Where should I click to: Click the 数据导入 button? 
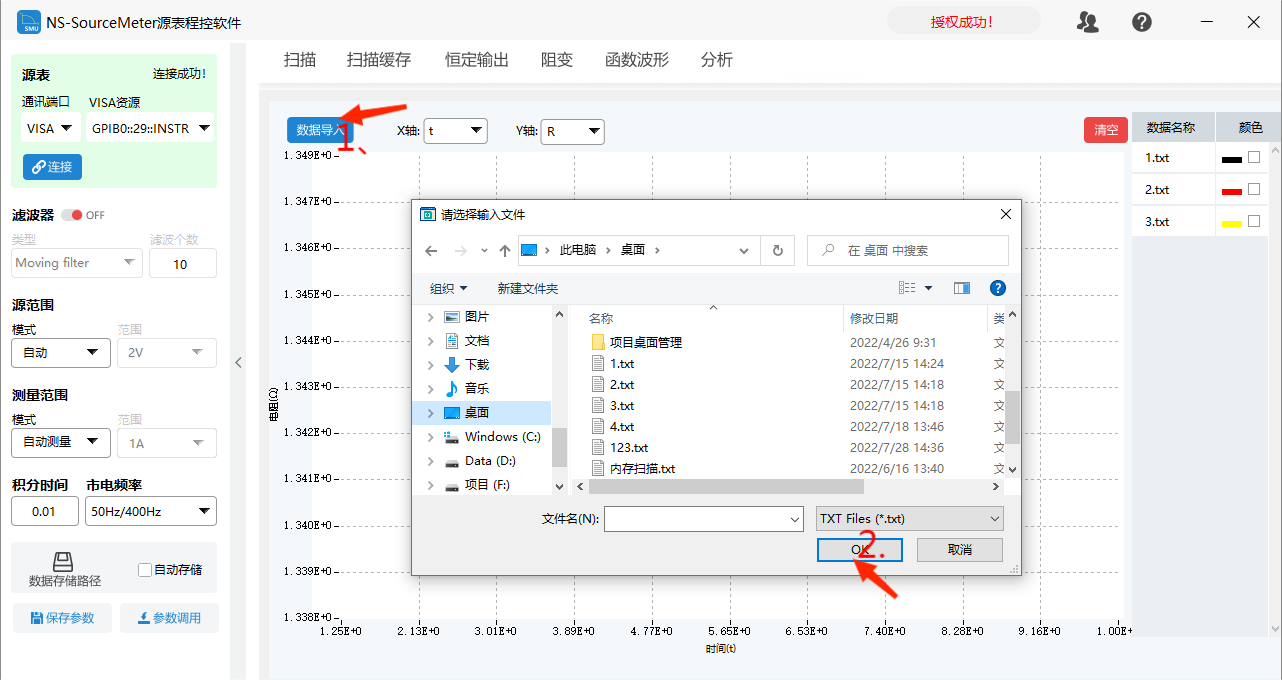(320, 130)
